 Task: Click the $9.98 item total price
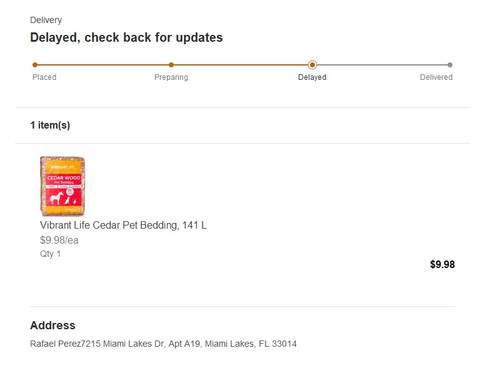pos(442,264)
